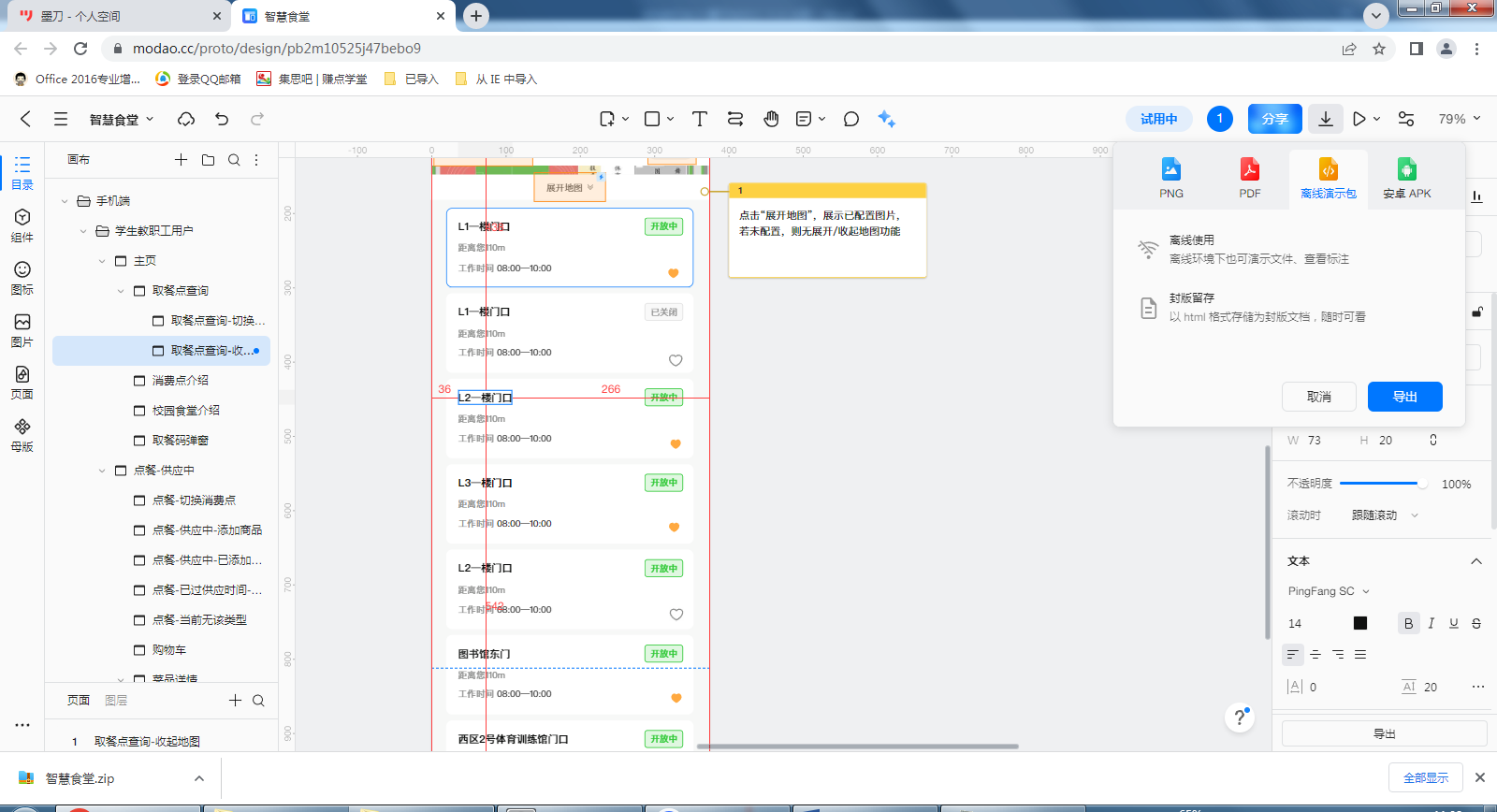The width and height of the screenshot is (1497, 812).
Task: Collapse the 手机端 folder
Action: [65, 201]
